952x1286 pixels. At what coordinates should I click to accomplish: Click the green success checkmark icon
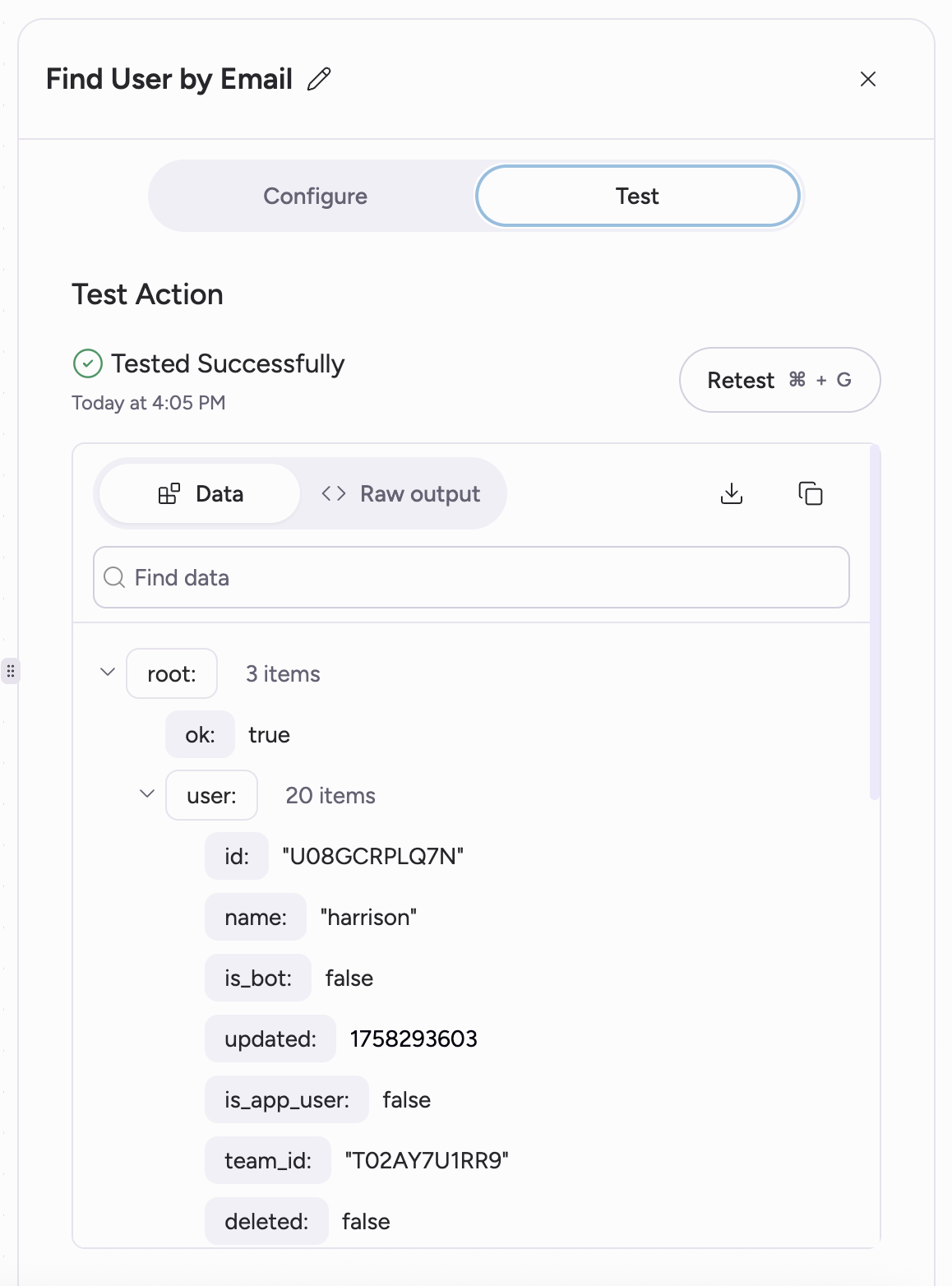tap(88, 363)
